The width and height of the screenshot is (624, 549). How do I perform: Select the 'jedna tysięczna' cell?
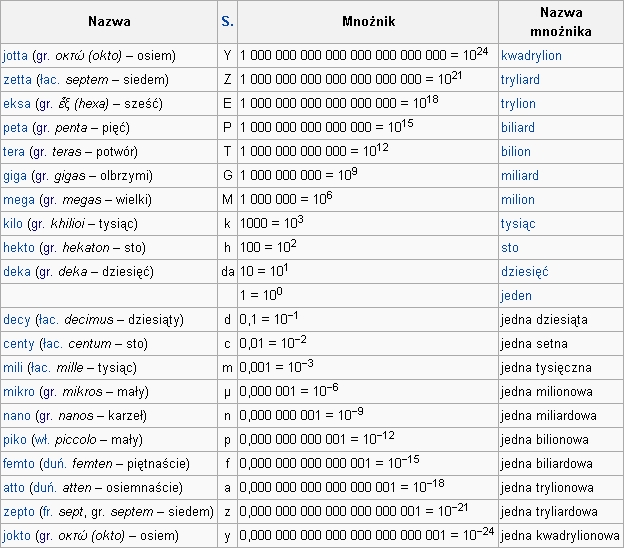(561, 368)
